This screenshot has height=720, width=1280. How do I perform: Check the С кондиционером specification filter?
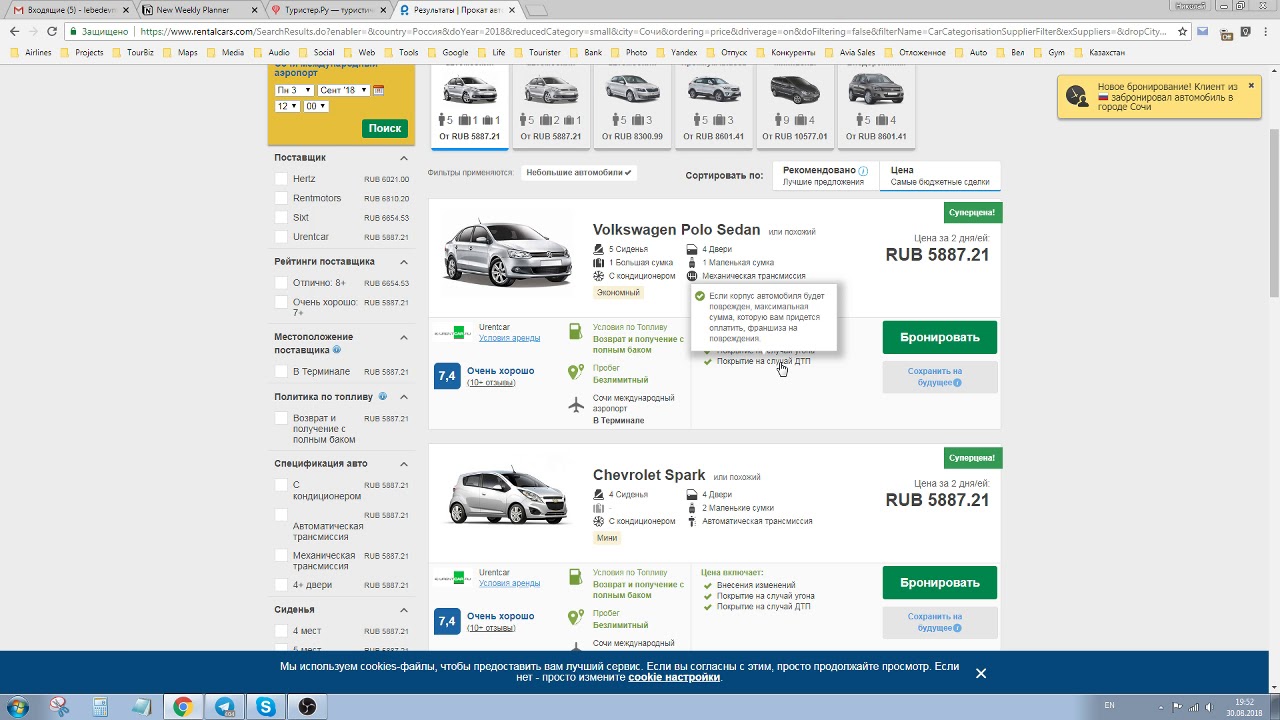281,485
